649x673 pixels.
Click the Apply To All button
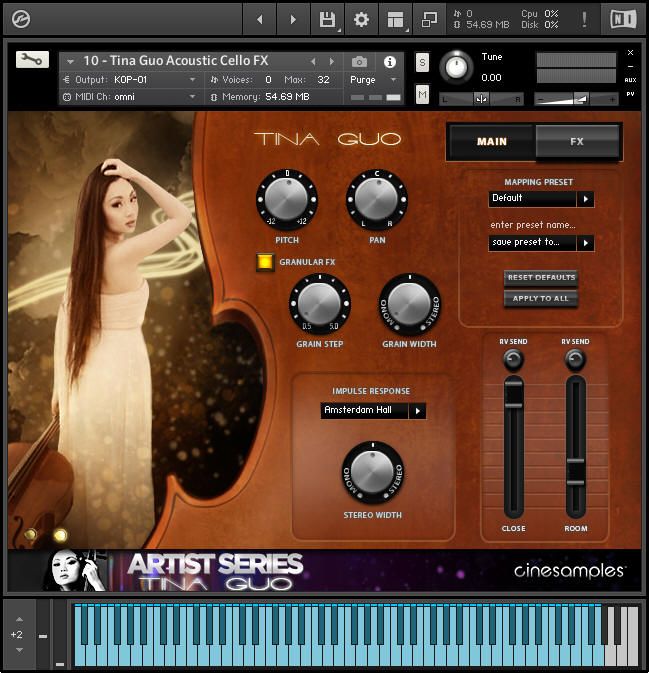541,299
